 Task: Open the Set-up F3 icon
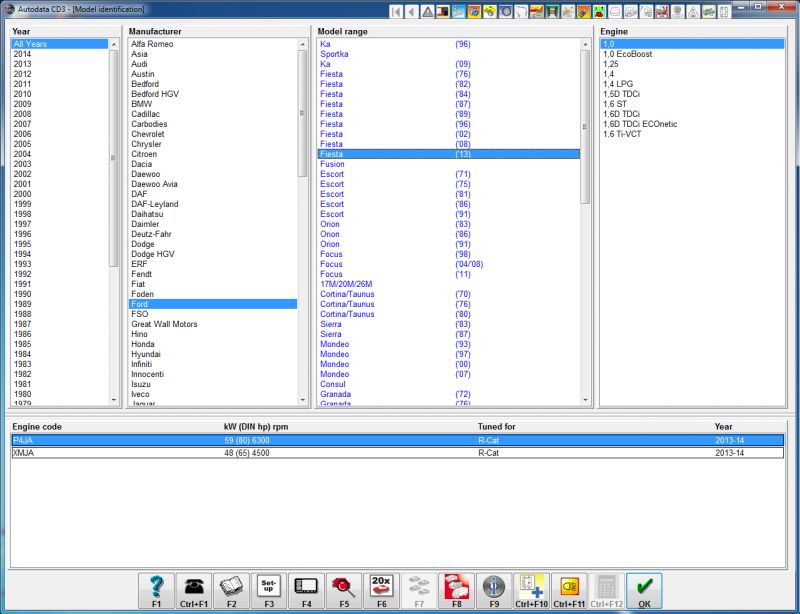pyautogui.click(x=267, y=591)
